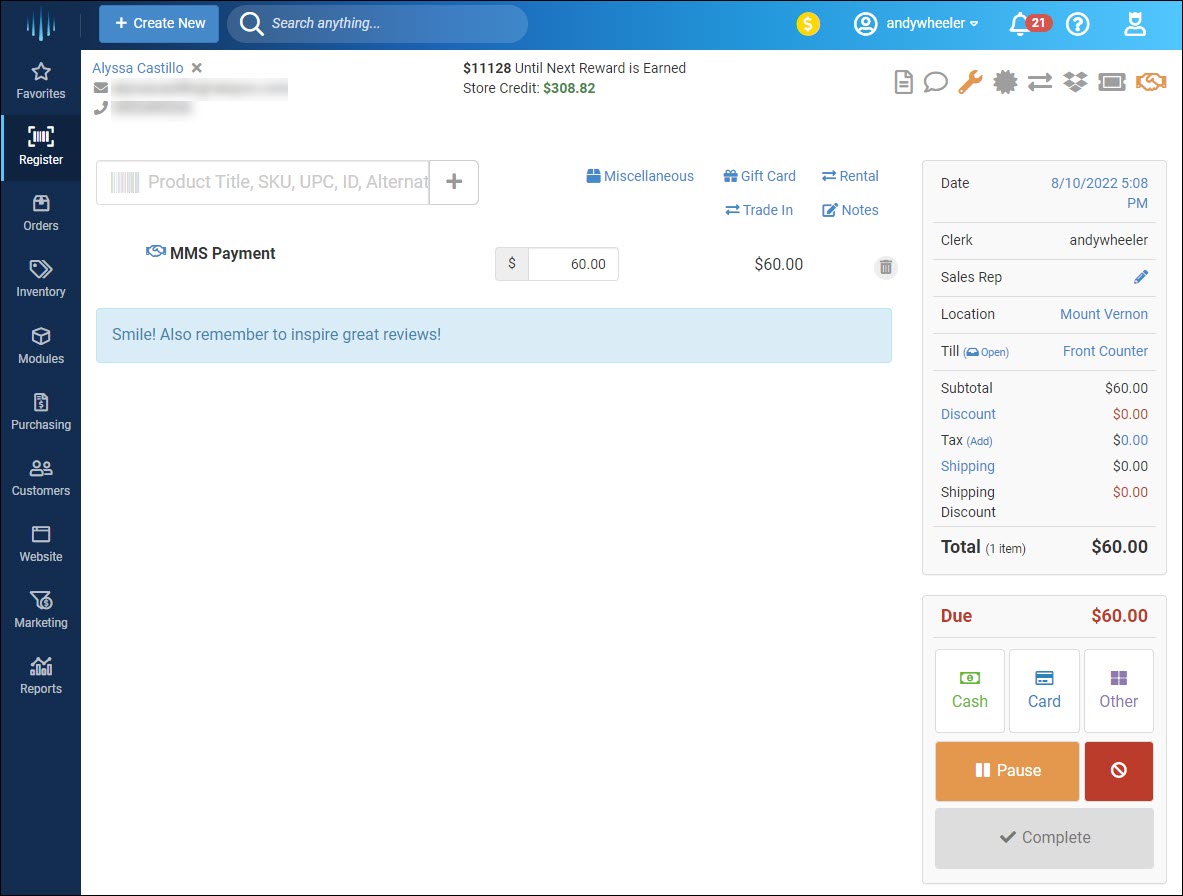This screenshot has width=1183, height=896.
Task: Open Notes for the sale
Action: (x=850, y=210)
